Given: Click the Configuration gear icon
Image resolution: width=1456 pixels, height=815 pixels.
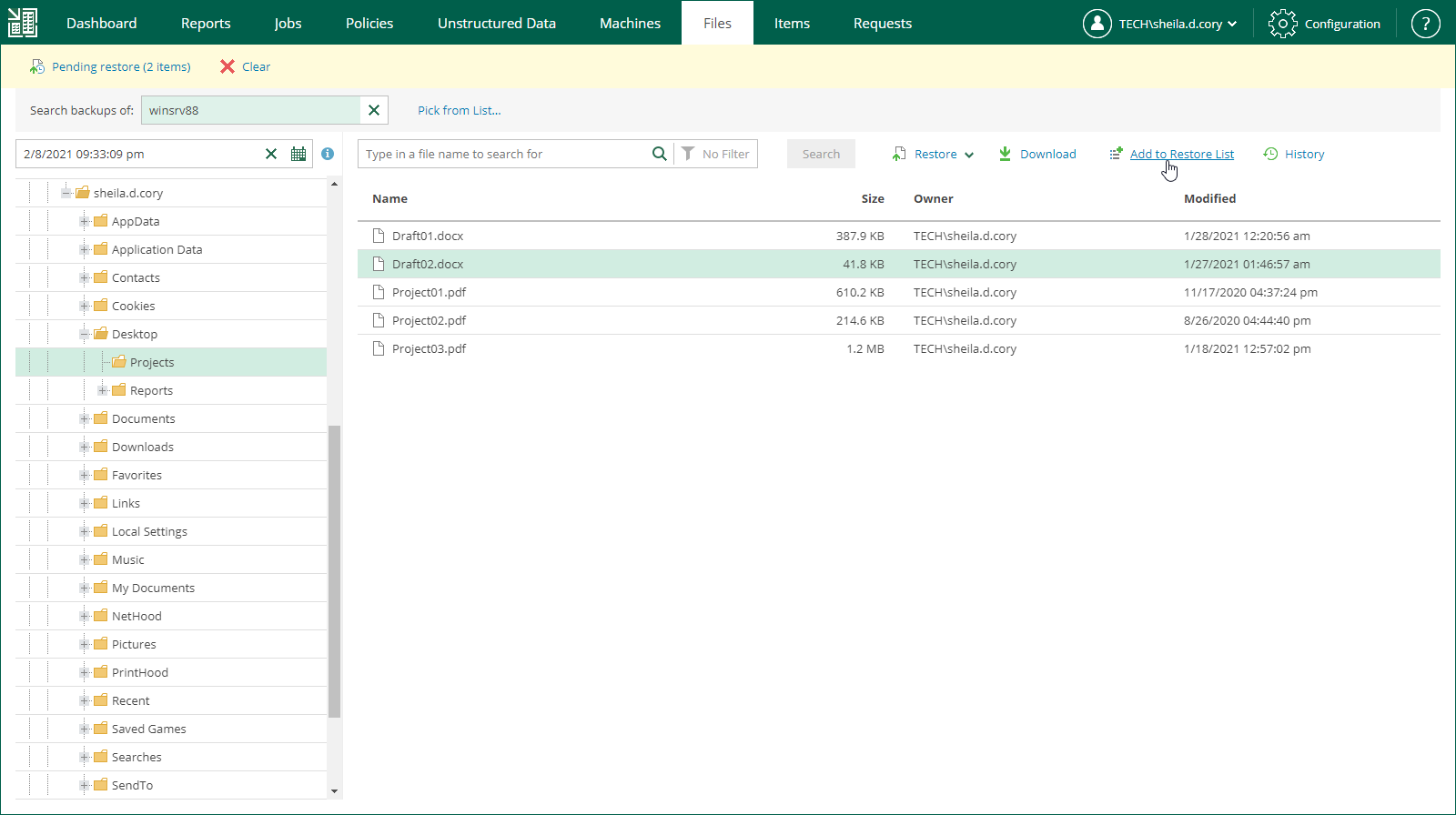Looking at the screenshot, I should [x=1282, y=24].
